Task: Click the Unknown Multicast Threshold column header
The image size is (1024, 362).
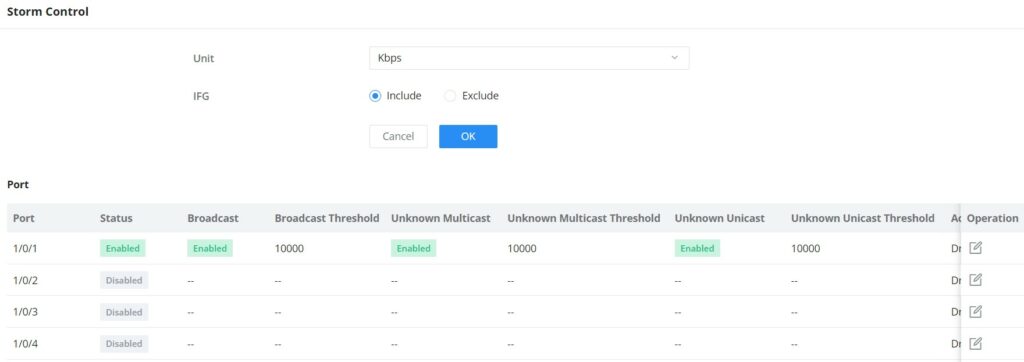Action: pyautogui.click(x=584, y=218)
